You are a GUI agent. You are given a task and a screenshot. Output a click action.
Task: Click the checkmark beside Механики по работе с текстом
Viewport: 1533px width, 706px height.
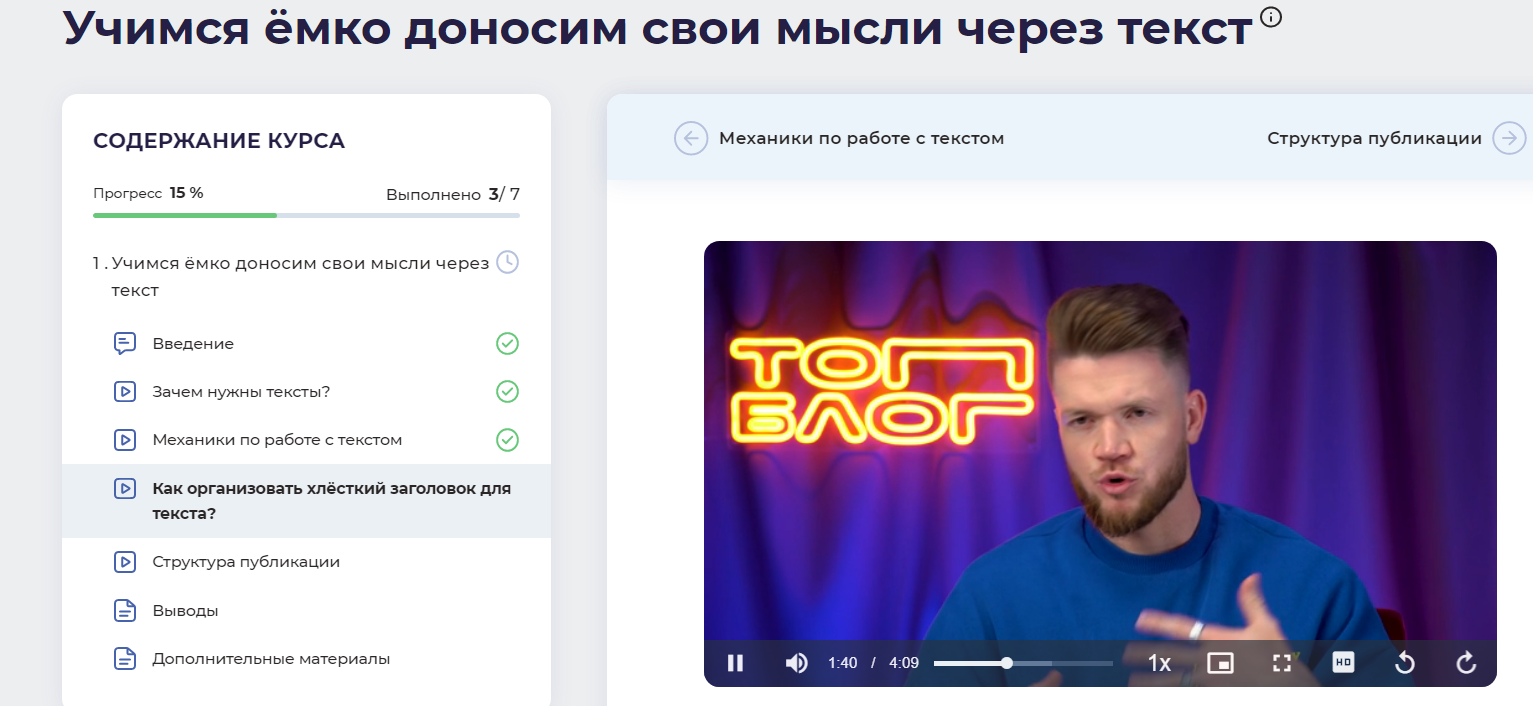tap(507, 440)
